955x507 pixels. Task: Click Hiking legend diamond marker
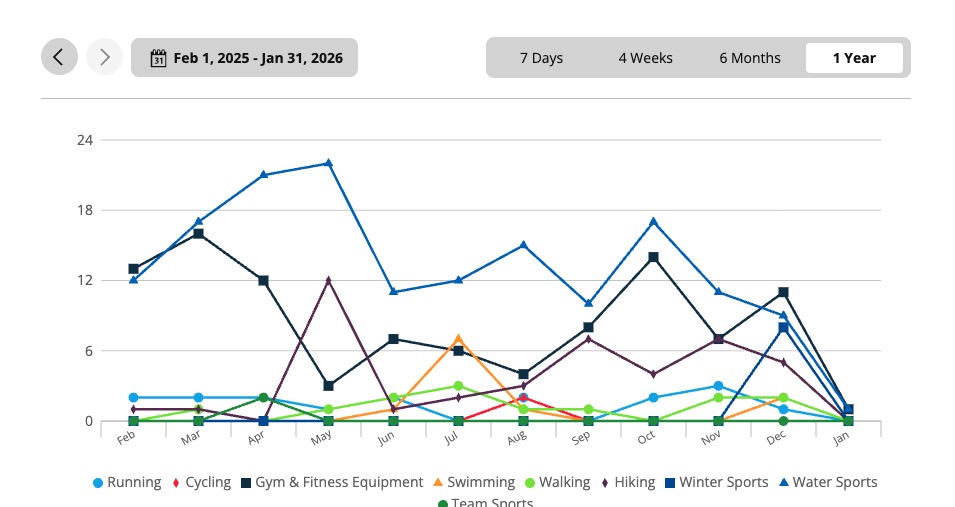(606, 483)
